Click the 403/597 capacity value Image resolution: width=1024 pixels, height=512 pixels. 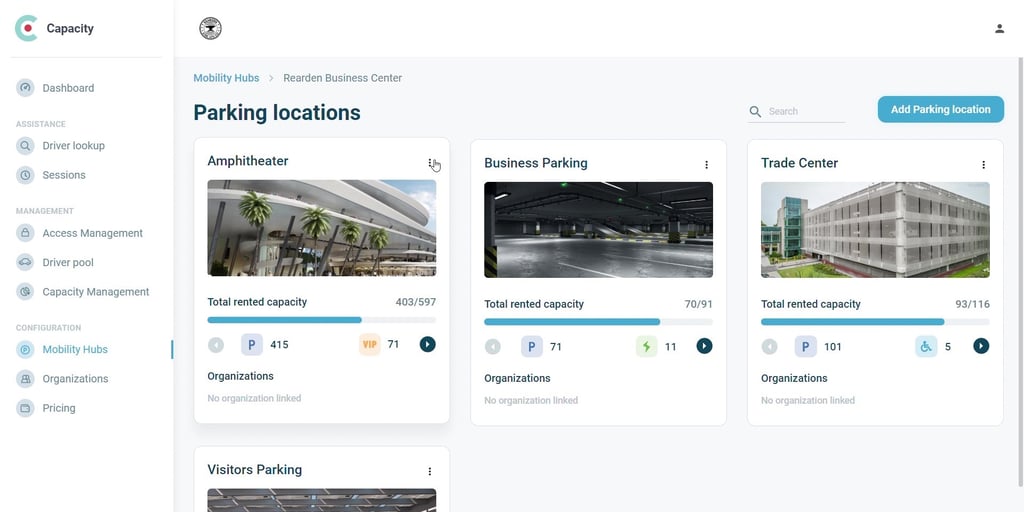(x=415, y=302)
